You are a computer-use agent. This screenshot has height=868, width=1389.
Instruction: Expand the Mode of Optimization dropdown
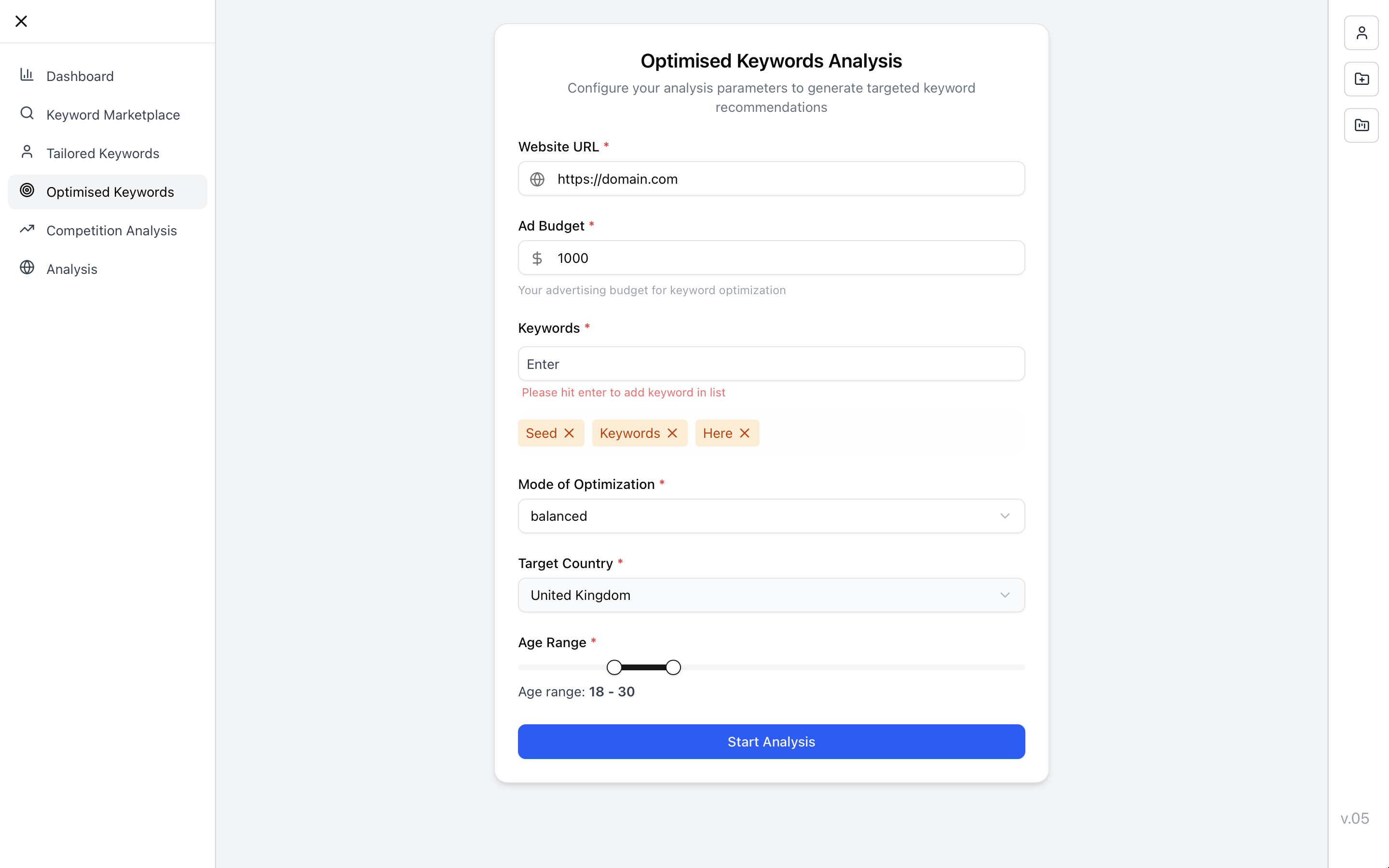pyautogui.click(x=771, y=516)
